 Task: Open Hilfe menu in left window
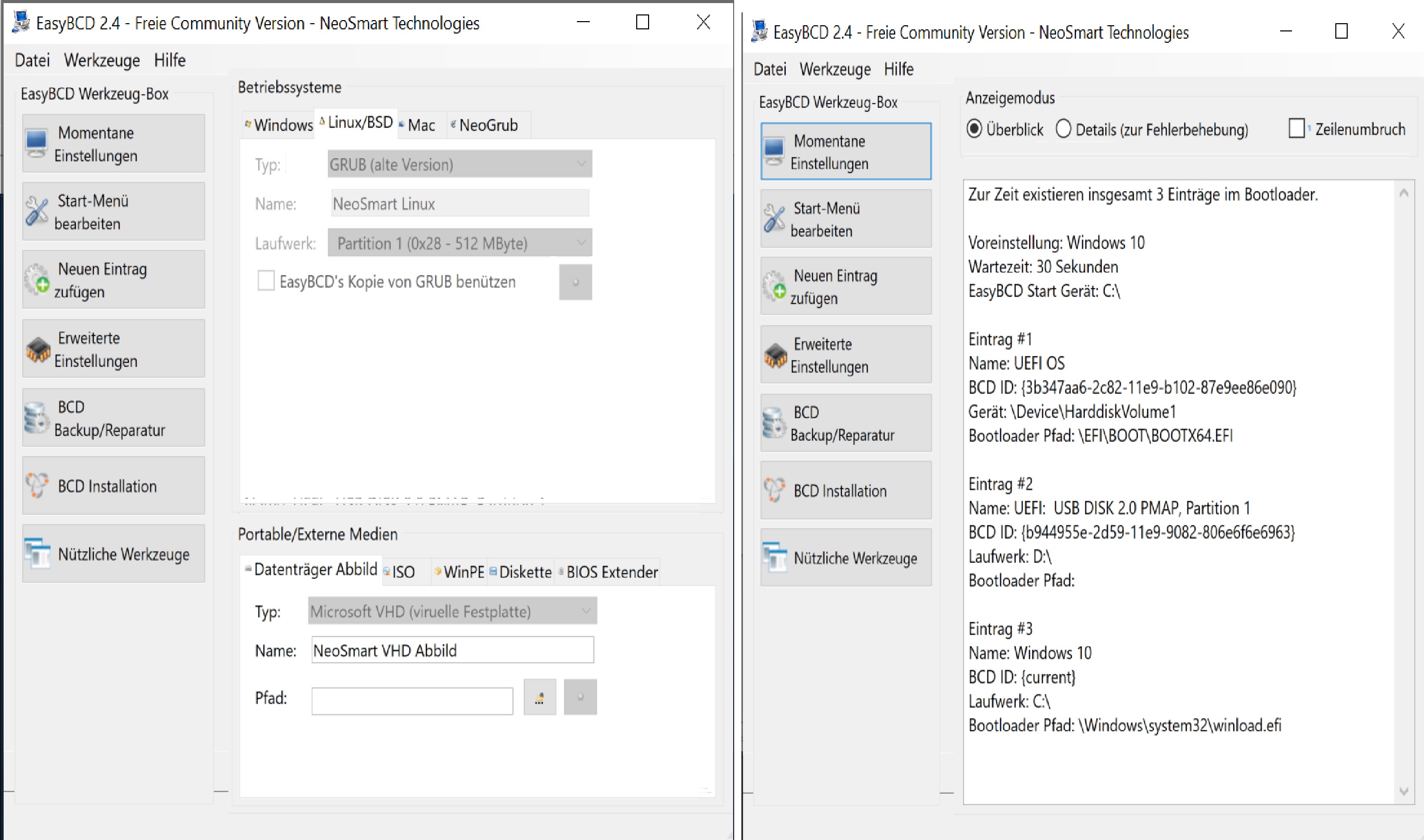coord(170,60)
